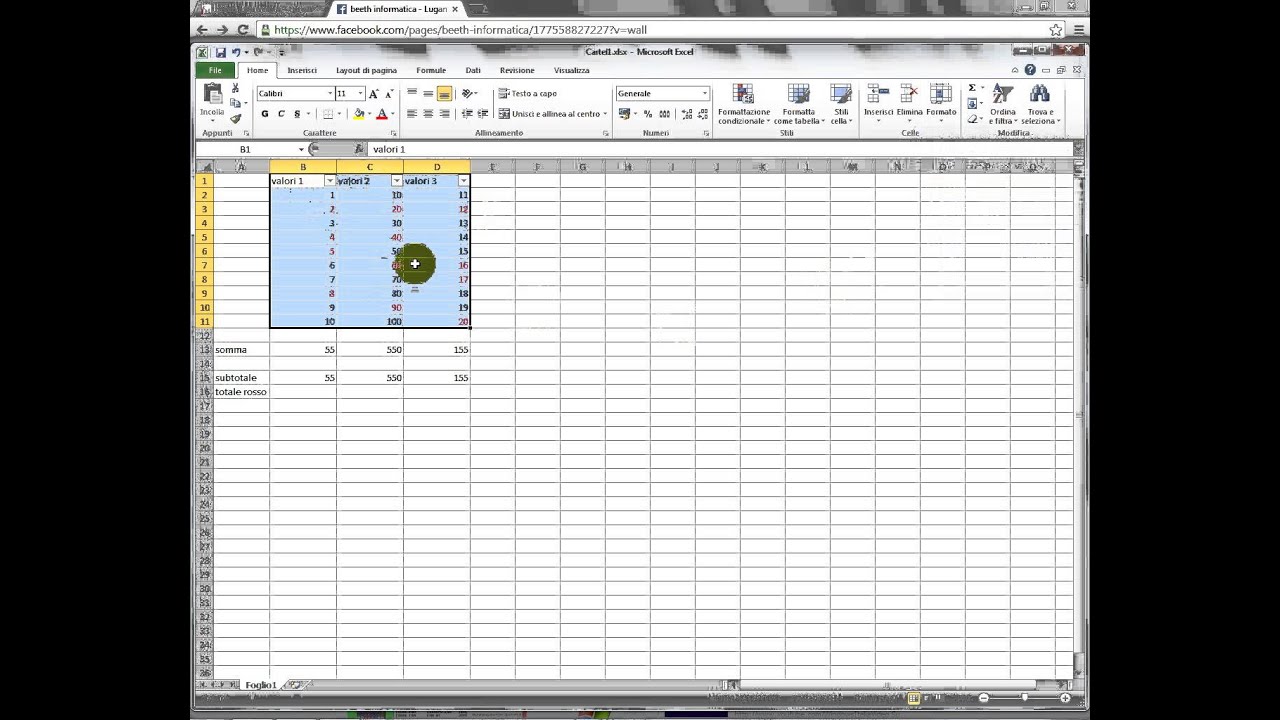This screenshot has width=1280, height=720.
Task: Click the Undo arrow icon
Action: pos(236,52)
